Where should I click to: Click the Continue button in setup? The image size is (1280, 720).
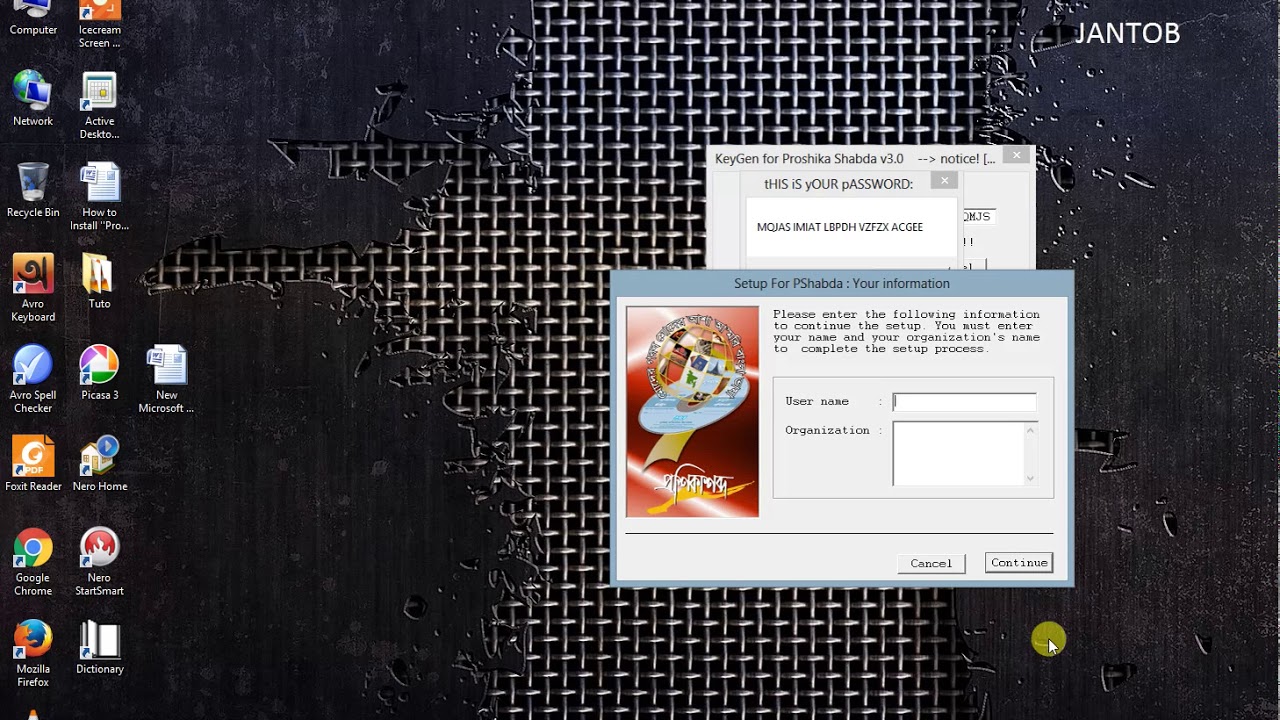tap(1019, 563)
